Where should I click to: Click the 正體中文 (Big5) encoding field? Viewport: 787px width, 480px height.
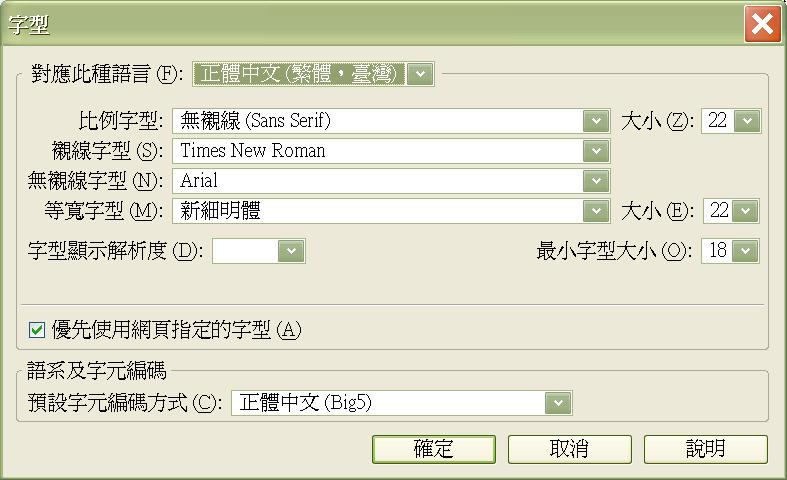388,403
